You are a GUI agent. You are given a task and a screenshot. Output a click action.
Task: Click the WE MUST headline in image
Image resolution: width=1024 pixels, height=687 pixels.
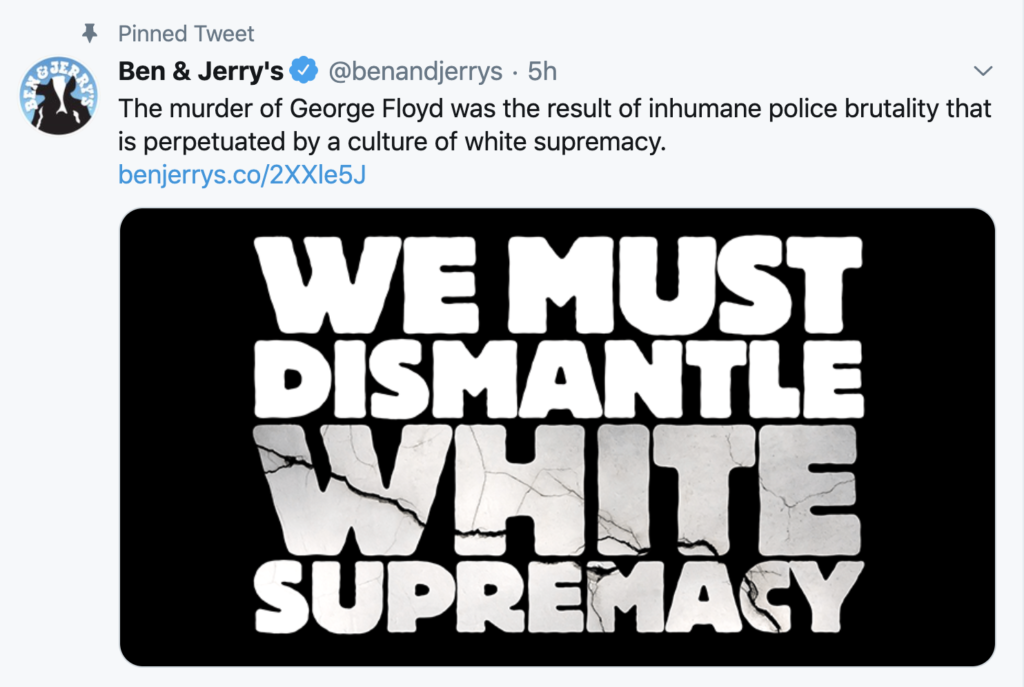559,285
